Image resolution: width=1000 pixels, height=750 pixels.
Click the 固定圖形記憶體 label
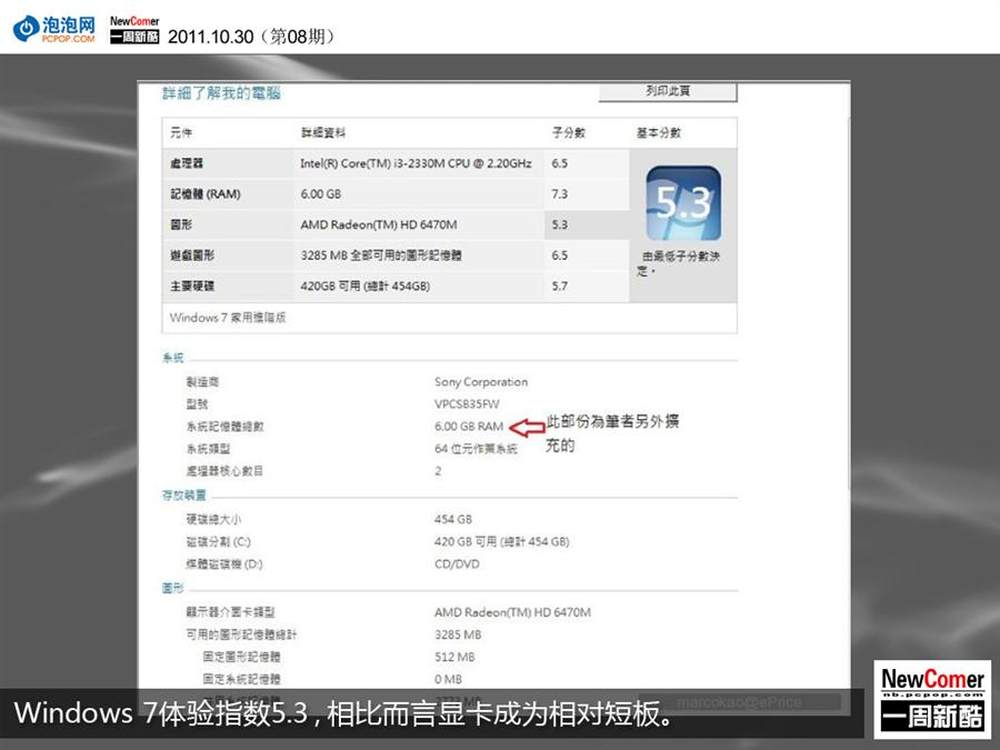[241, 657]
